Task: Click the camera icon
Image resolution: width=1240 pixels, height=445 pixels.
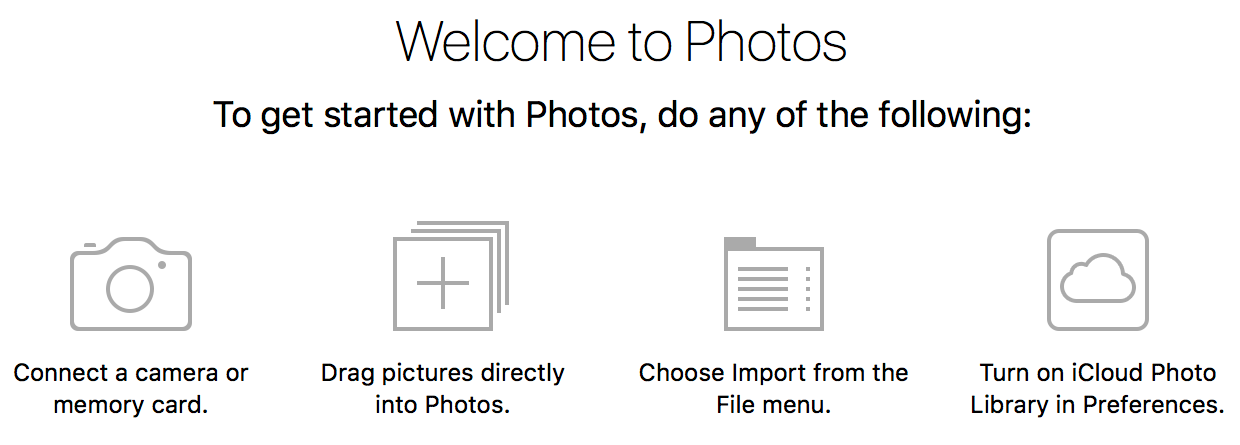Action: 130,284
